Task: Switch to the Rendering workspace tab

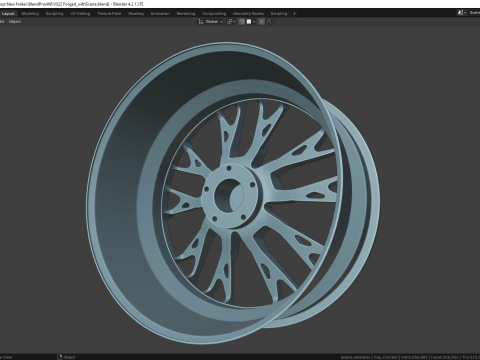Action: tap(186, 14)
